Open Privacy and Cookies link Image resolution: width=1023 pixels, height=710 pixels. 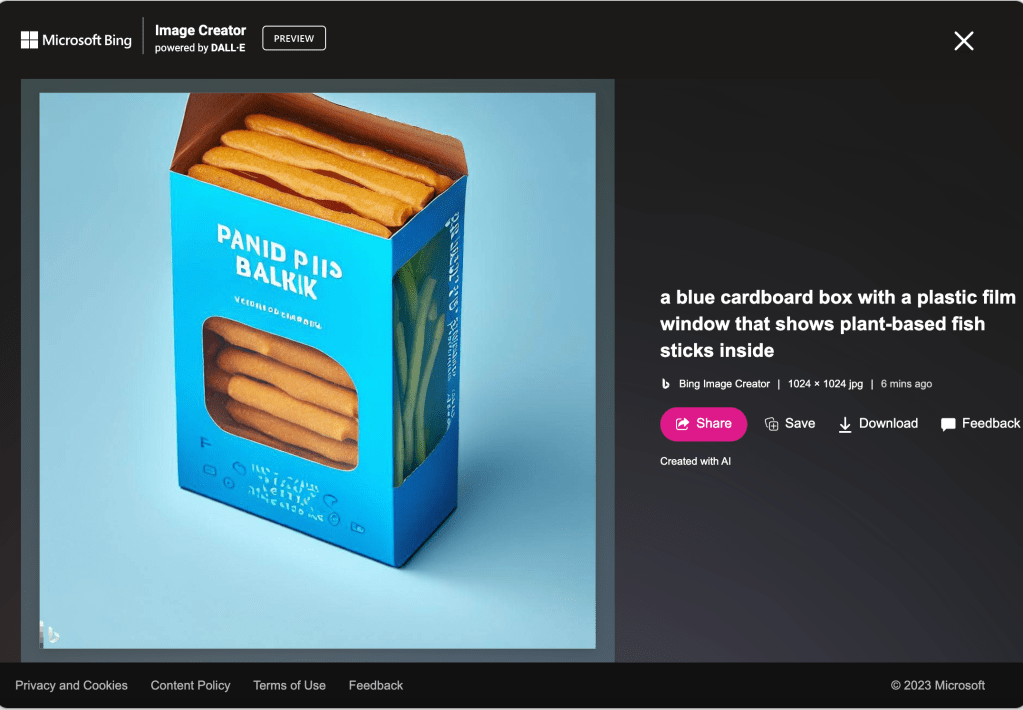(x=71, y=685)
